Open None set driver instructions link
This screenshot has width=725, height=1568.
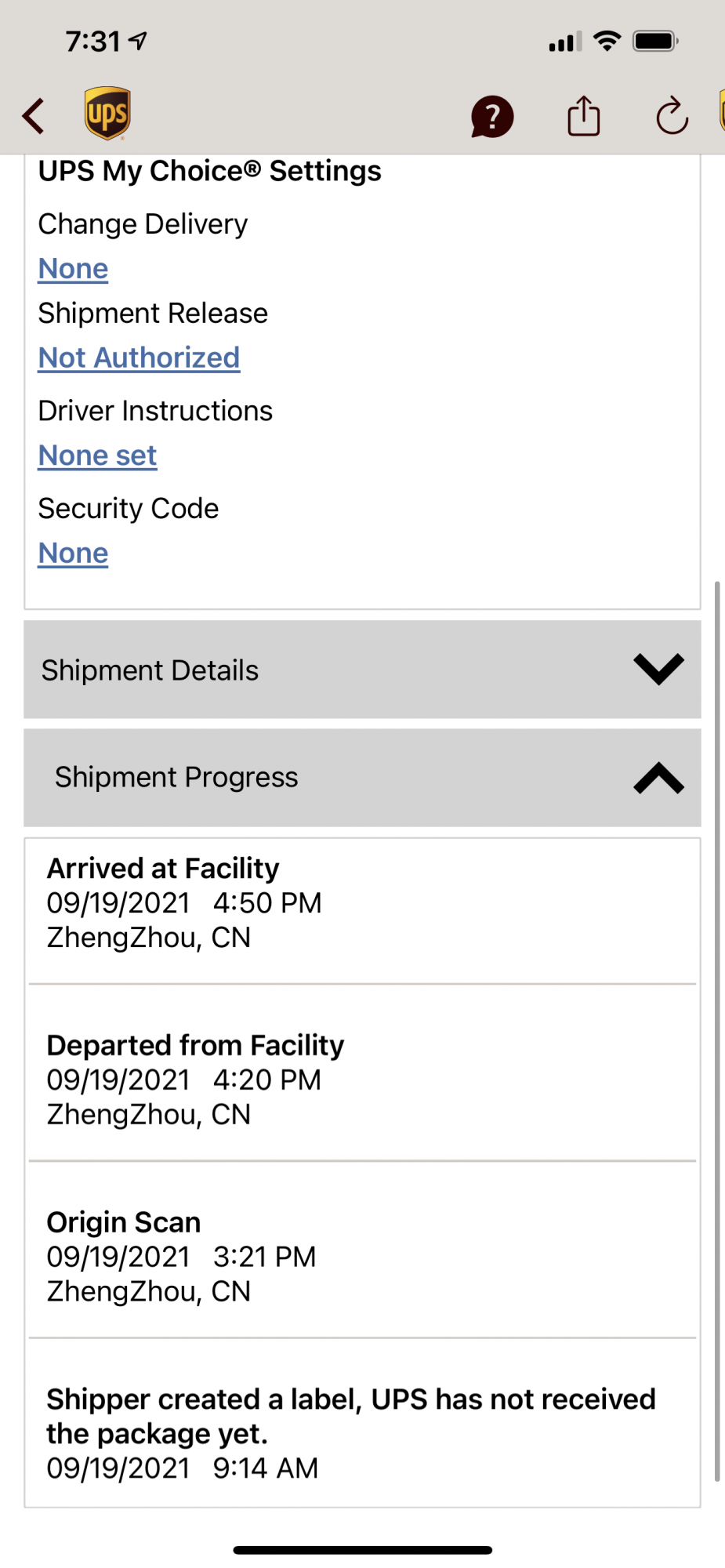coord(98,456)
